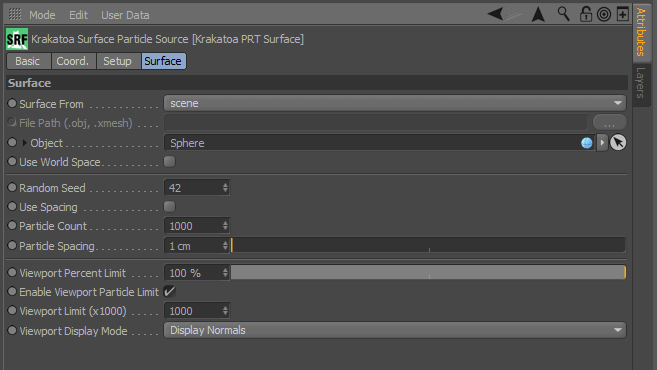Viewport: 657px width, 370px height.
Task: Open the search magnifier icon
Action: click(564, 14)
